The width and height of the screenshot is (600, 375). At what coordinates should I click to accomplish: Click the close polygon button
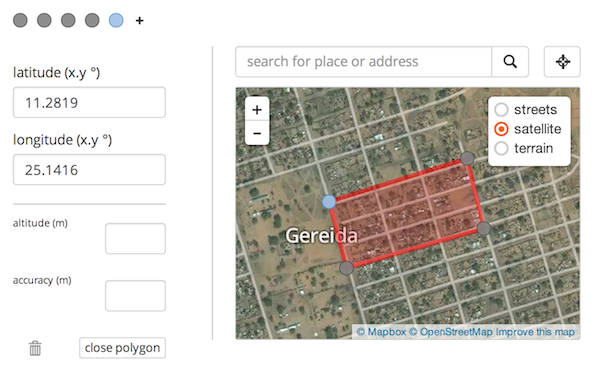122,348
